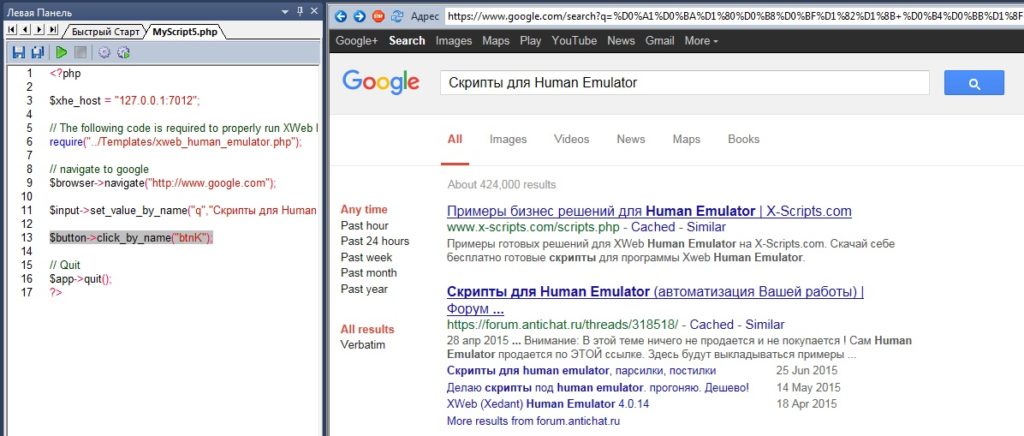Open Images in black top bar

[x=454, y=40]
